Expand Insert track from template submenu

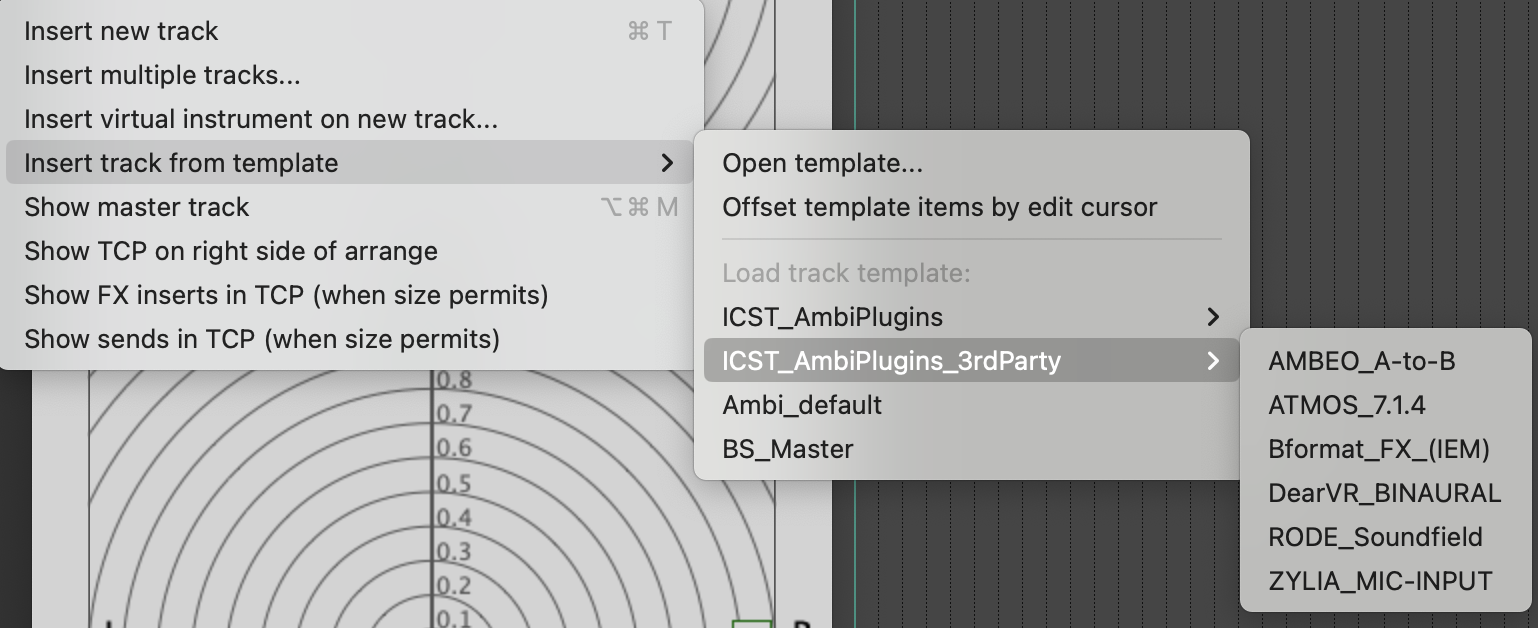point(181,163)
